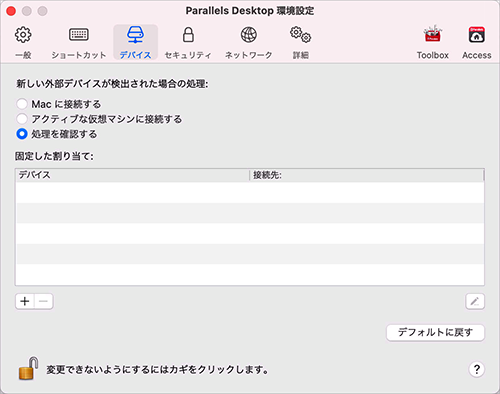The height and width of the screenshot is (394, 500).
Task: Close the preferences window with red button
Action: [x=11, y=11]
